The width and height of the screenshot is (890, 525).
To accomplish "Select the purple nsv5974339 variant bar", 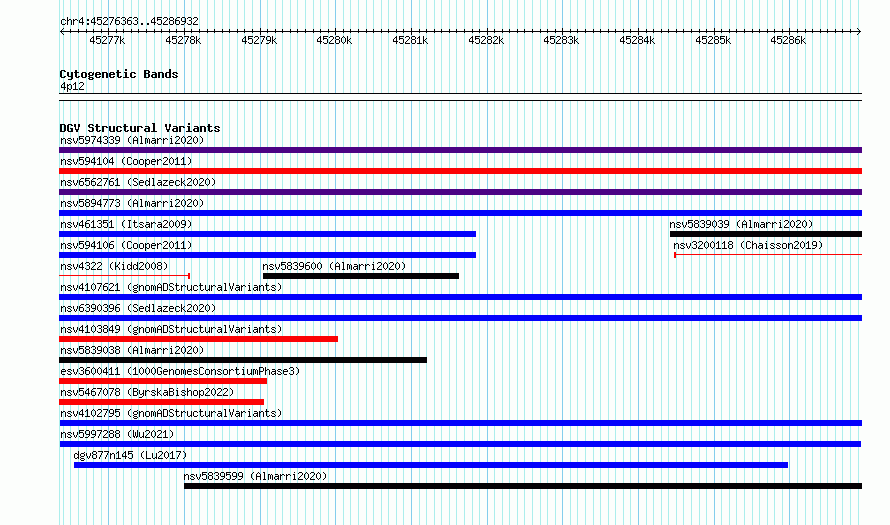I will [460, 150].
